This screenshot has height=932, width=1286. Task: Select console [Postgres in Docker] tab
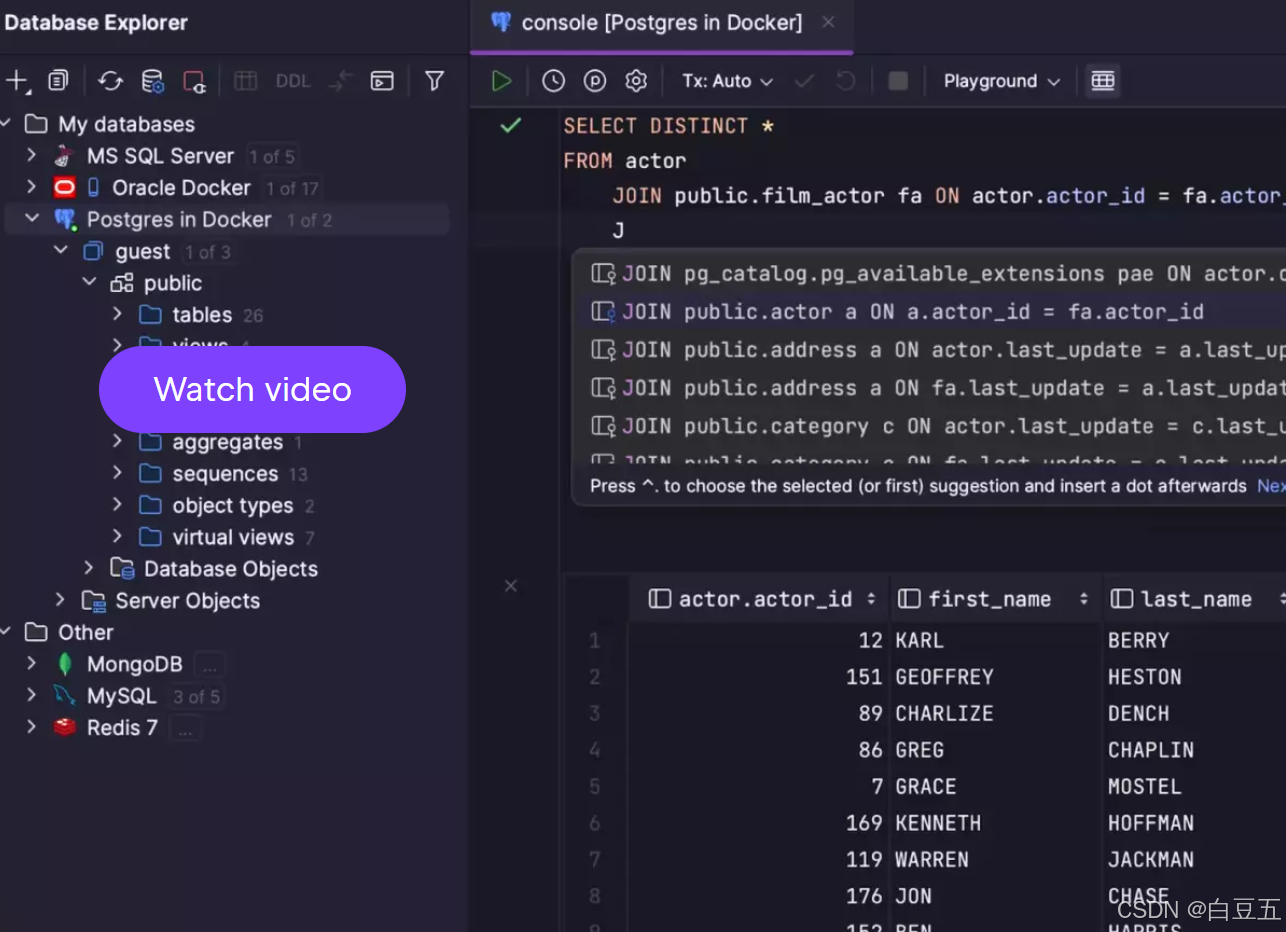pyautogui.click(x=661, y=22)
